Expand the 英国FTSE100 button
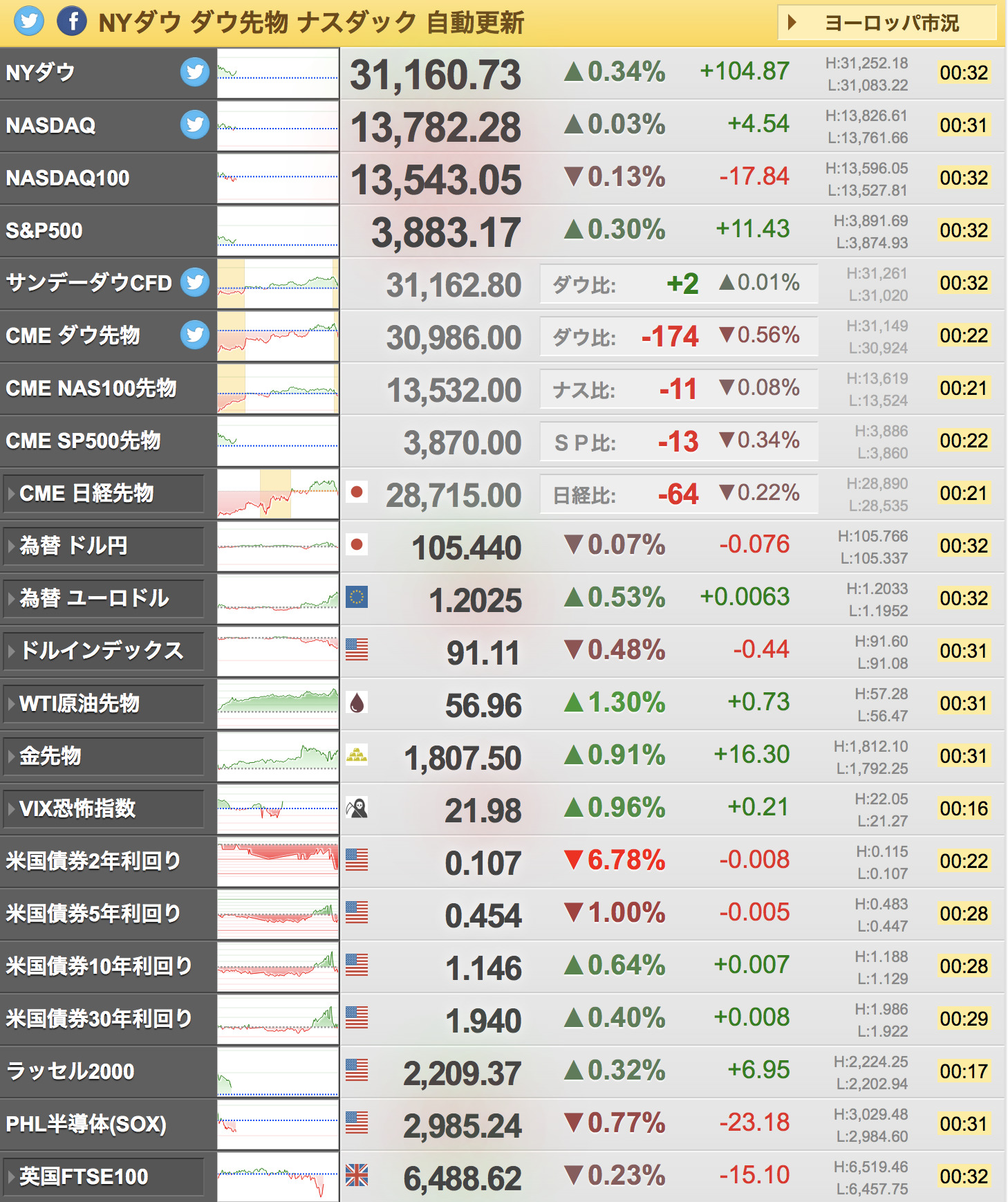The width and height of the screenshot is (1008, 1202). point(104,1176)
